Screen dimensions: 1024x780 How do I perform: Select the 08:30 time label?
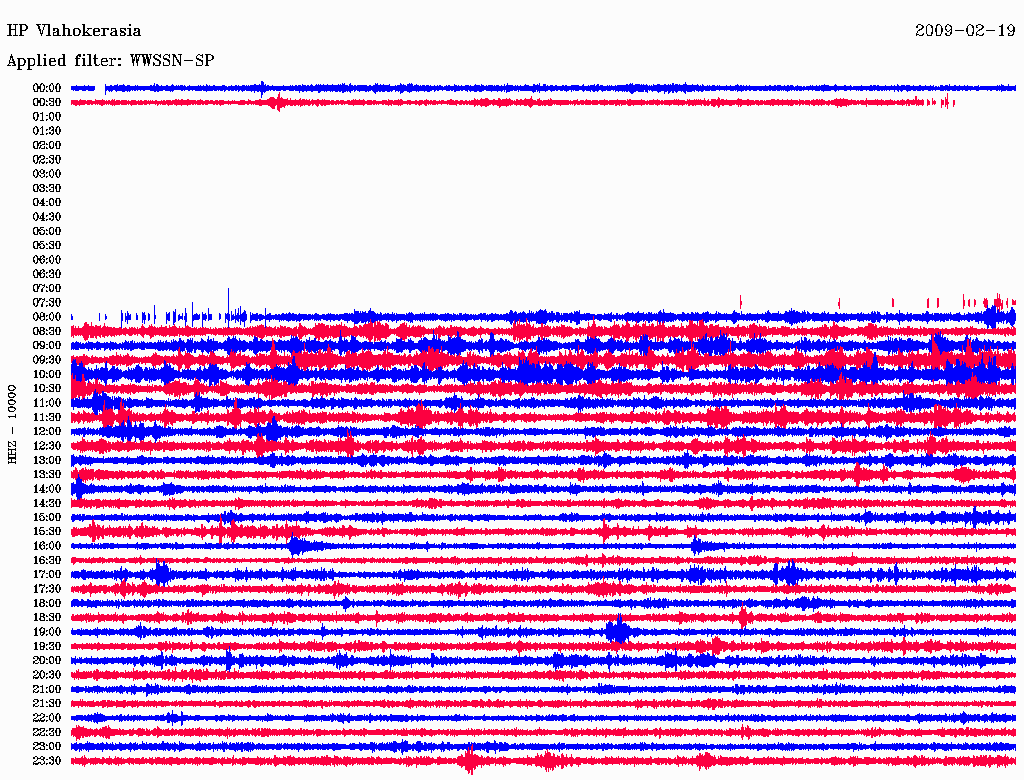pos(46,331)
